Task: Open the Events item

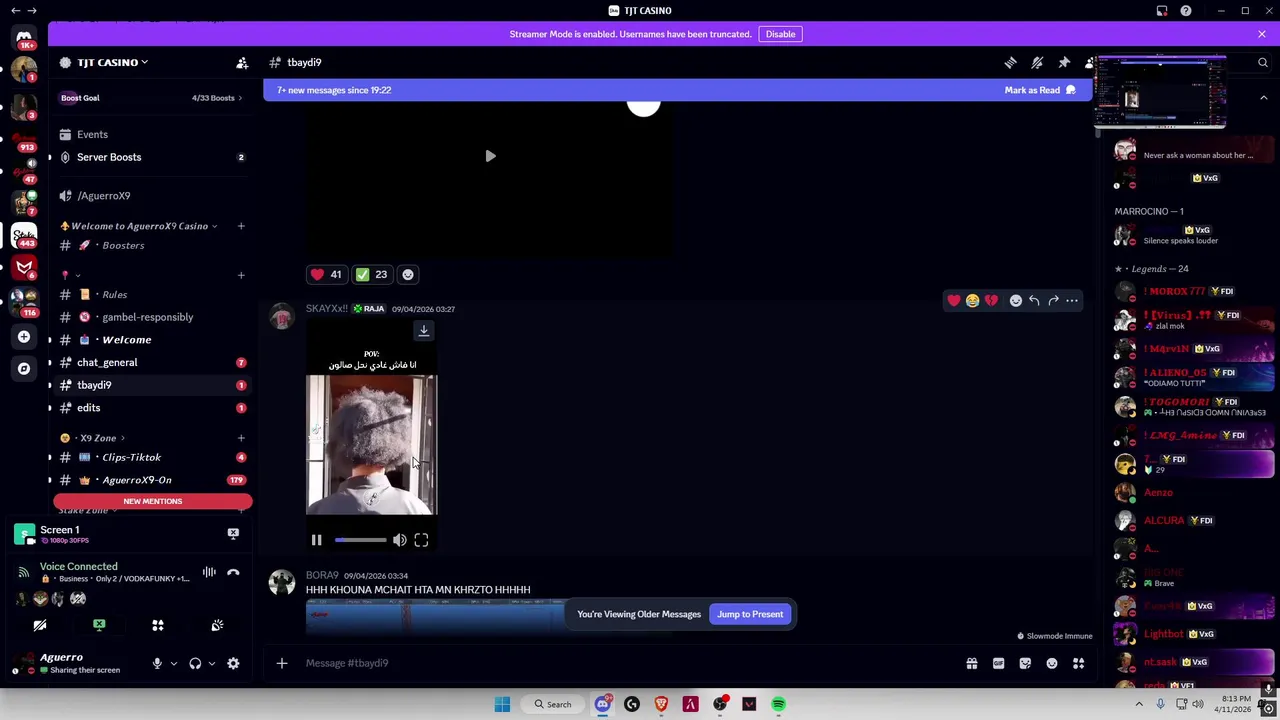Action: (x=153, y=134)
